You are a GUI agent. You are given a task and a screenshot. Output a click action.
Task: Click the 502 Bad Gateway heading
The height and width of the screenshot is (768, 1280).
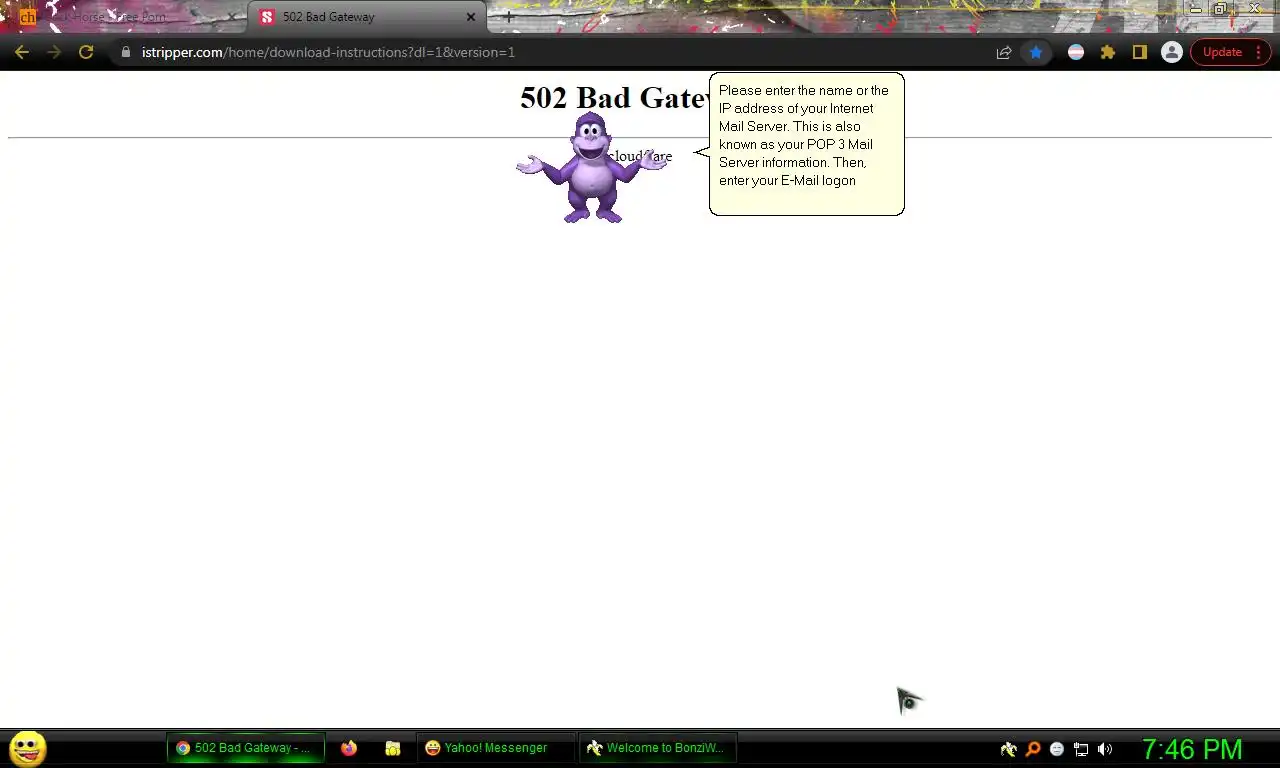coord(615,97)
